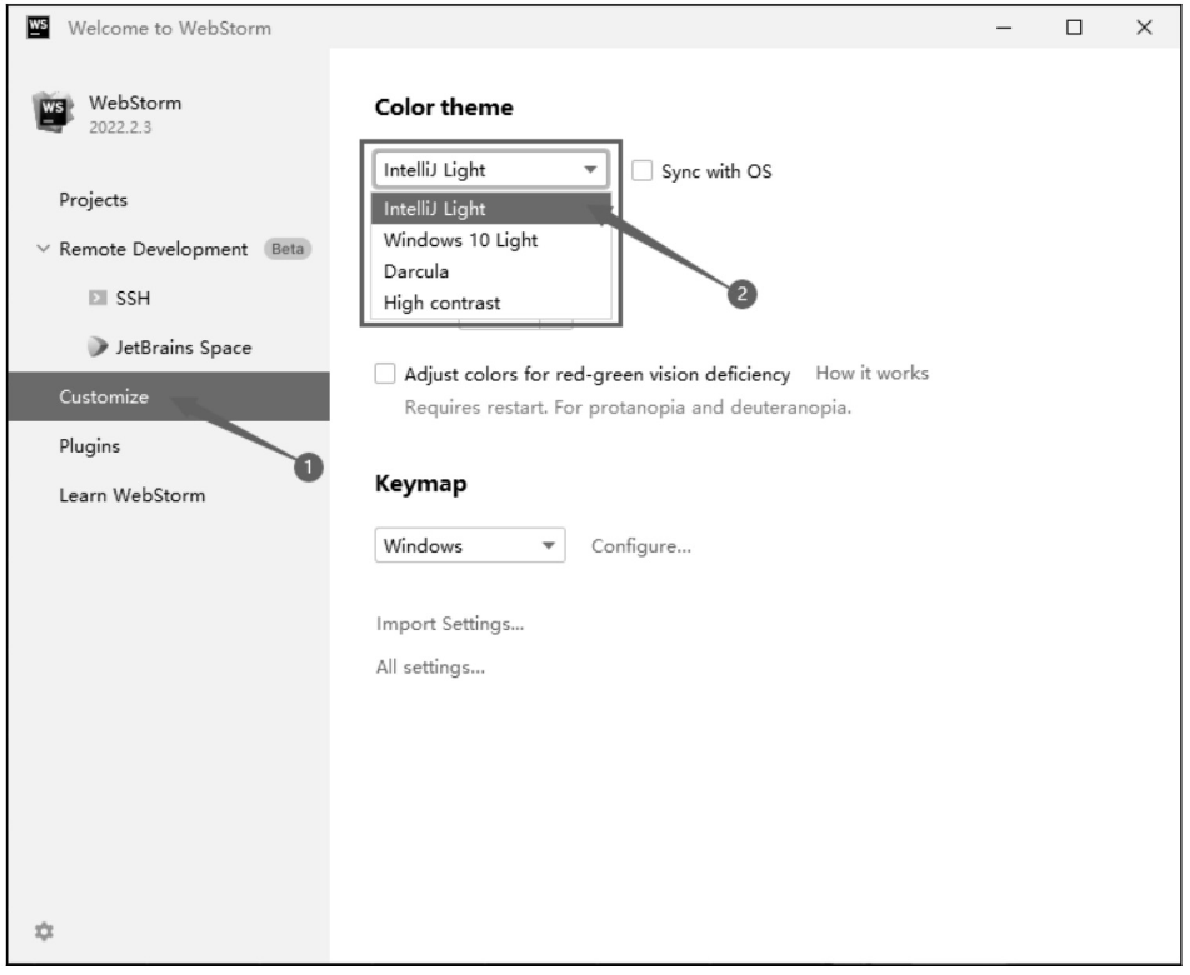1190x975 pixels.
Task: Collapse the Remote Development section
Action: pyautogui.click(x=43, y=248)
